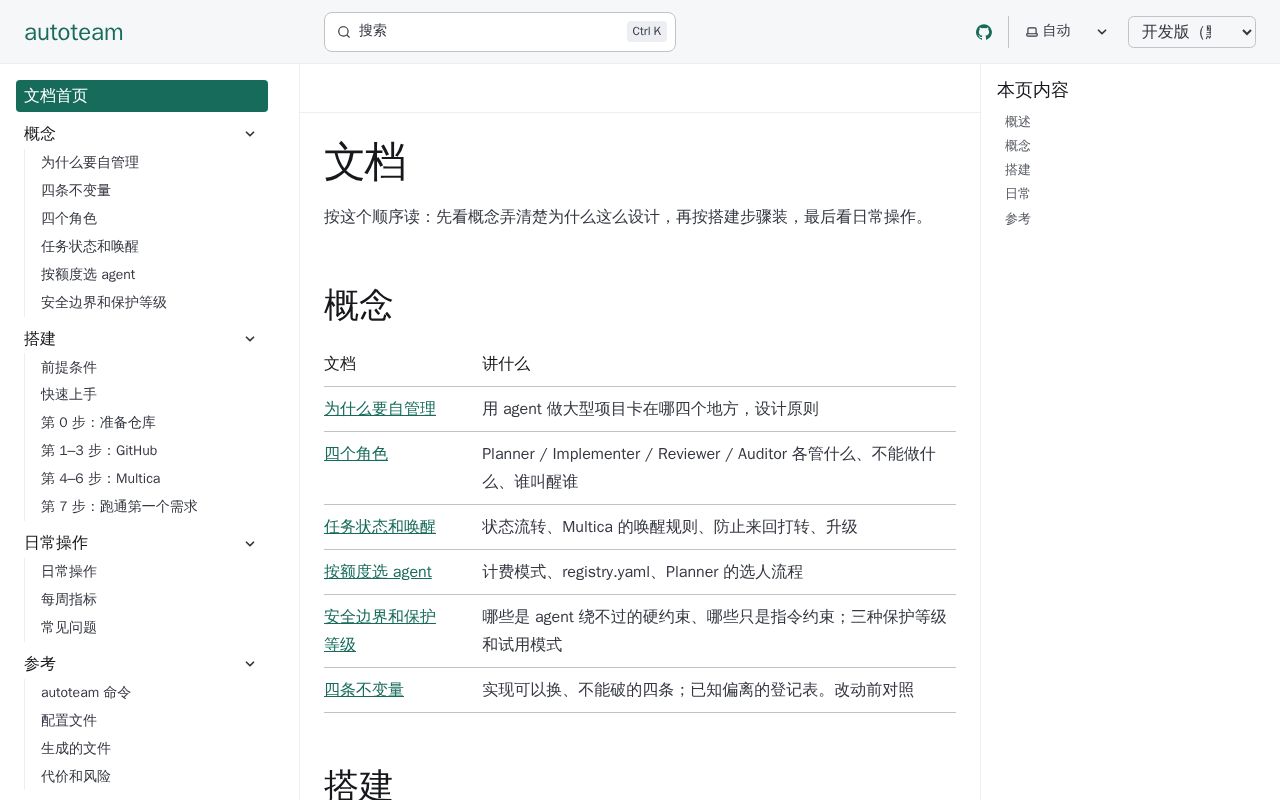Open the 自动 theme mode dropdown
The image size is (1280, 800).
(1067, 32)
